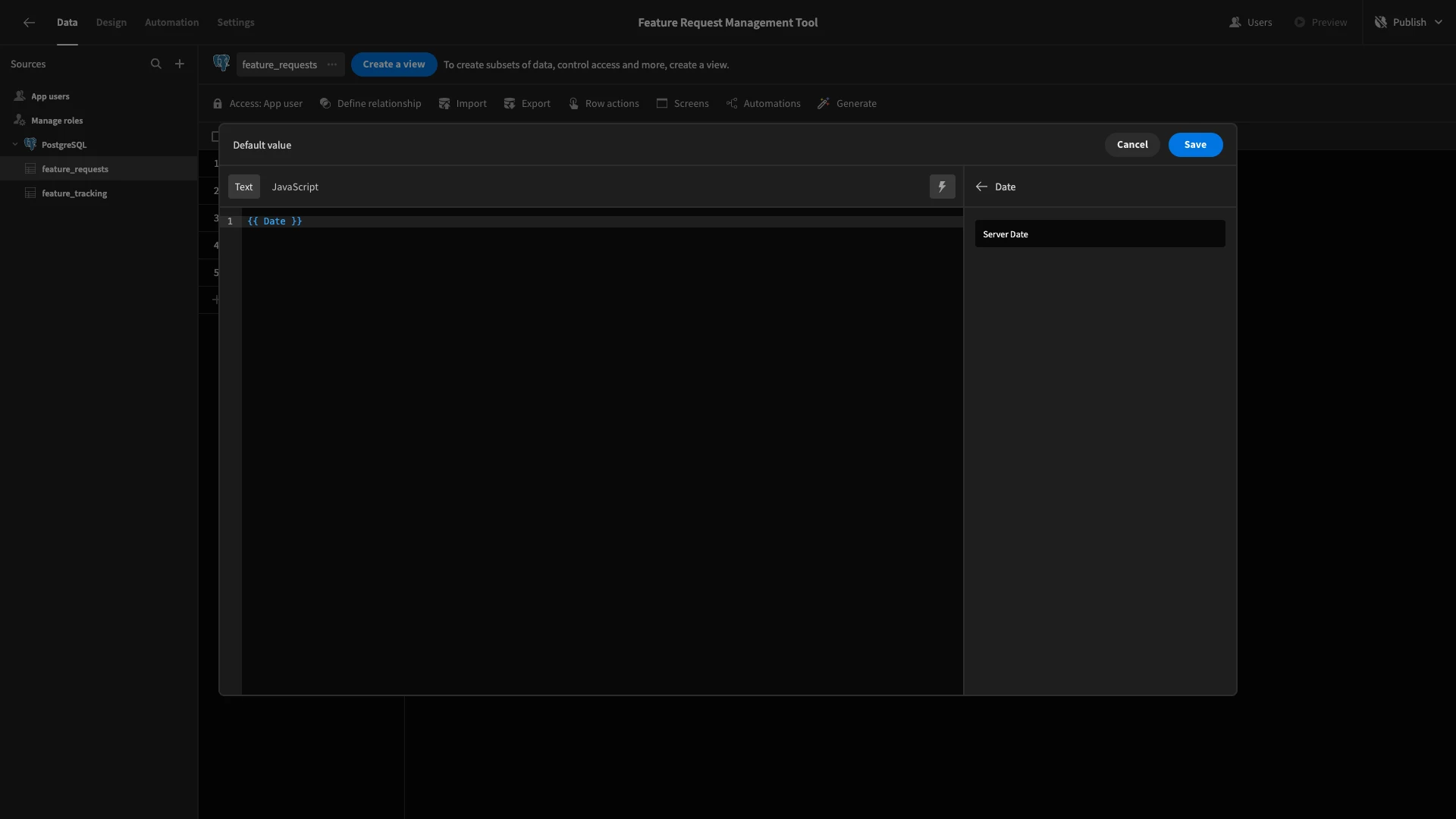The image size is (1456, 819).
Task: Select the Server Date binding
Action: point(1100,234)
